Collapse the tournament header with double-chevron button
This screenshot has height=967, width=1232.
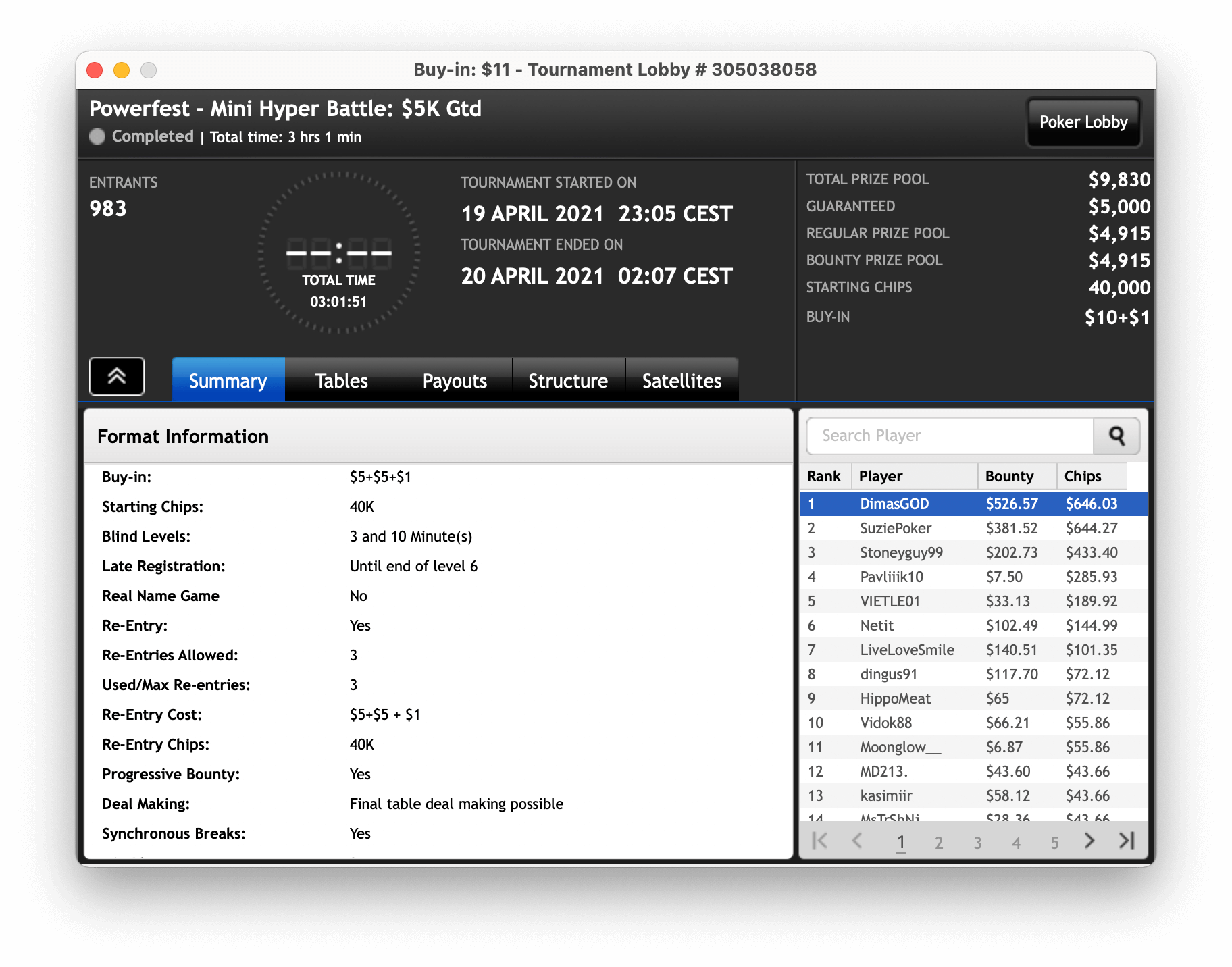click(117, 376)
